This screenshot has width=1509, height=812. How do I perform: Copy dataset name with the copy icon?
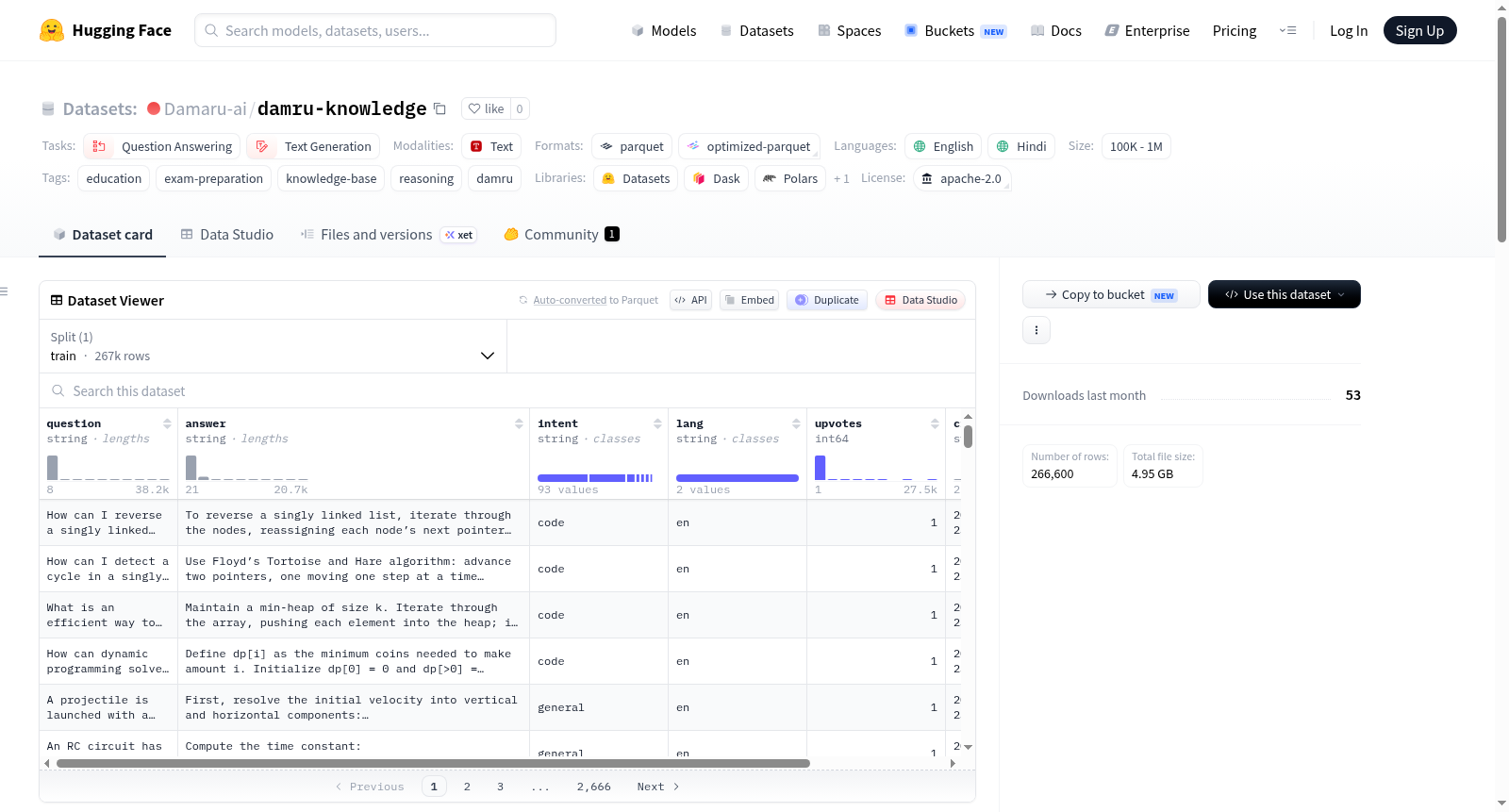tap(439, 108)
